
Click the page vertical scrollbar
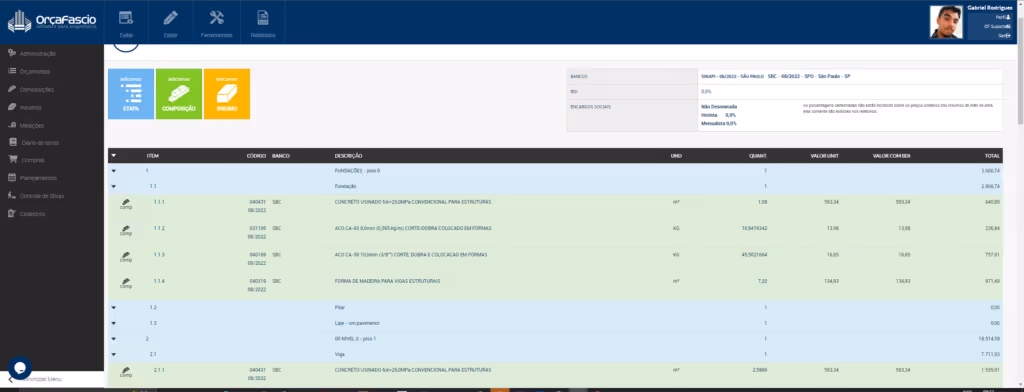(1020, 72)
